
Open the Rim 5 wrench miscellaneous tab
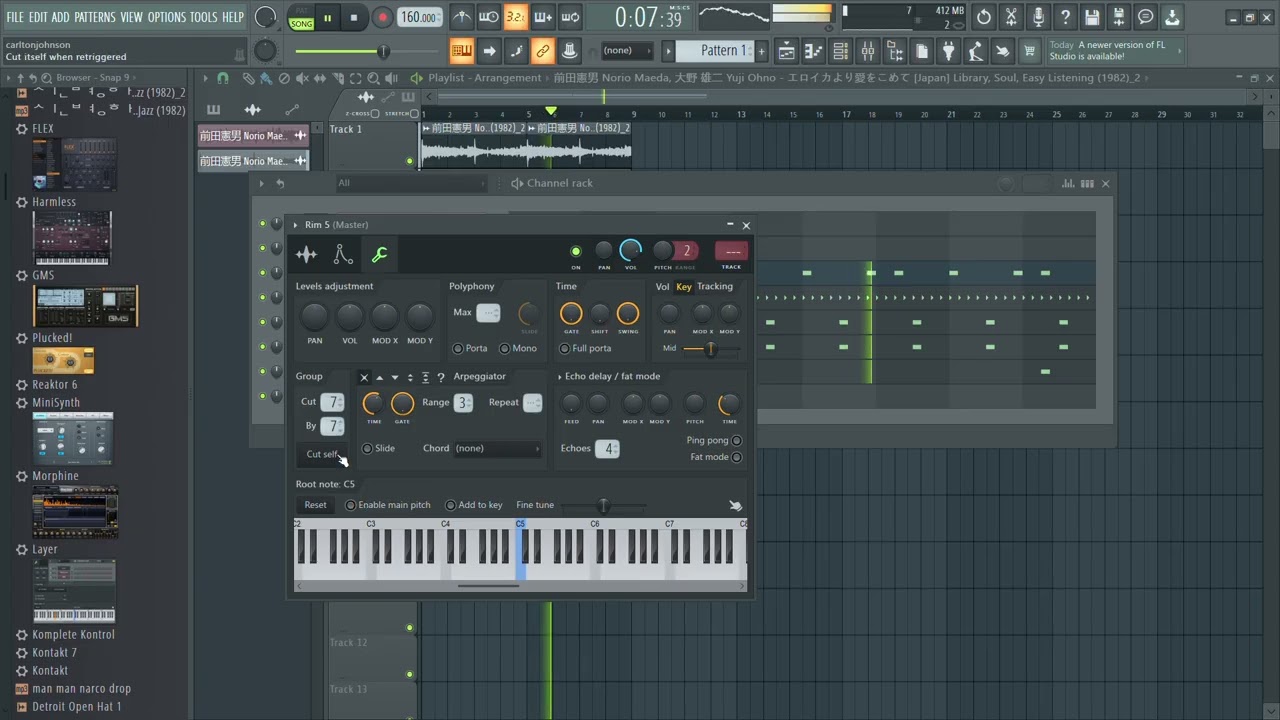[379, 255]
